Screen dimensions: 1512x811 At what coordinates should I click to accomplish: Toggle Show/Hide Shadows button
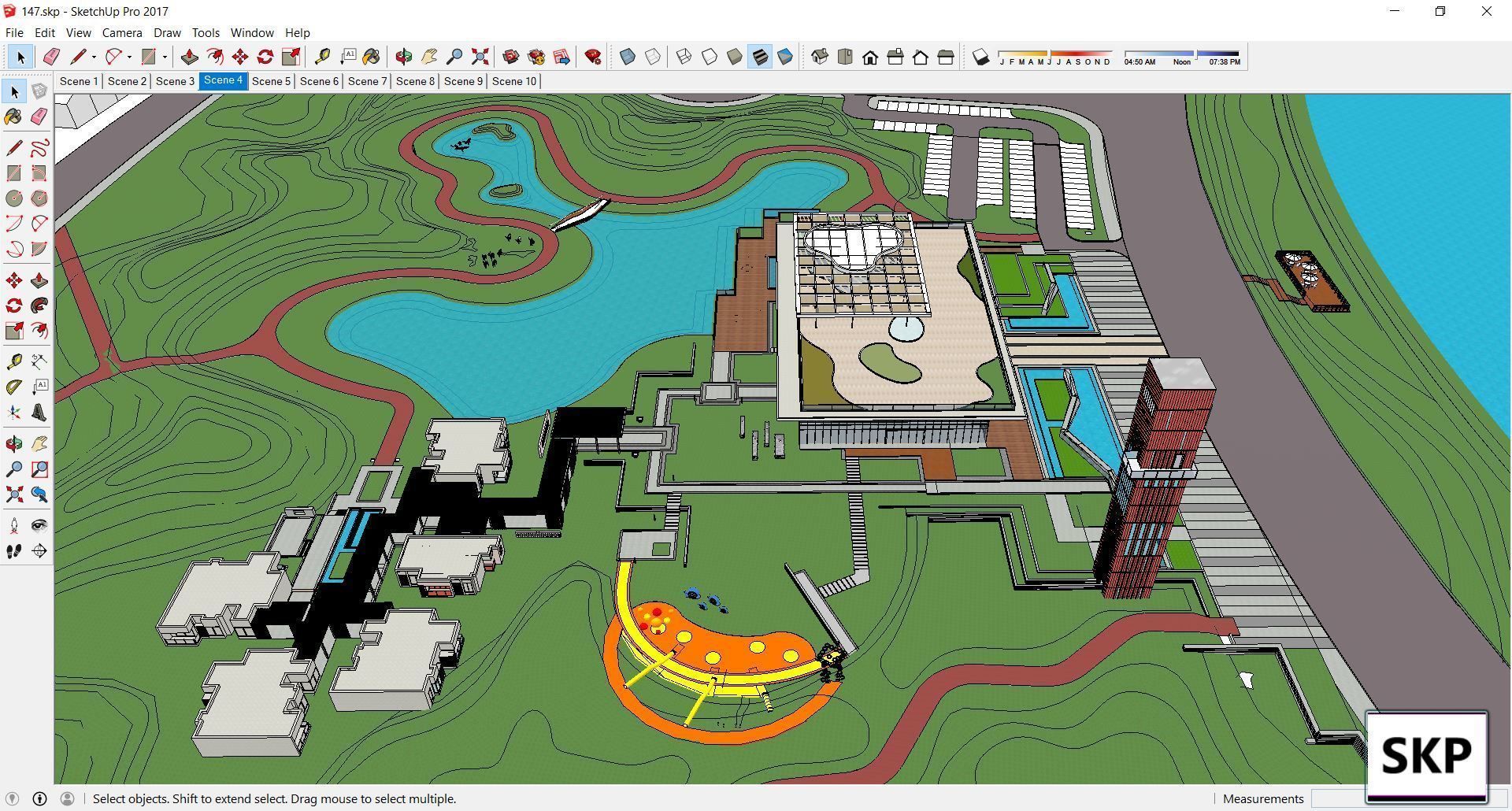[x=980, y=57]
